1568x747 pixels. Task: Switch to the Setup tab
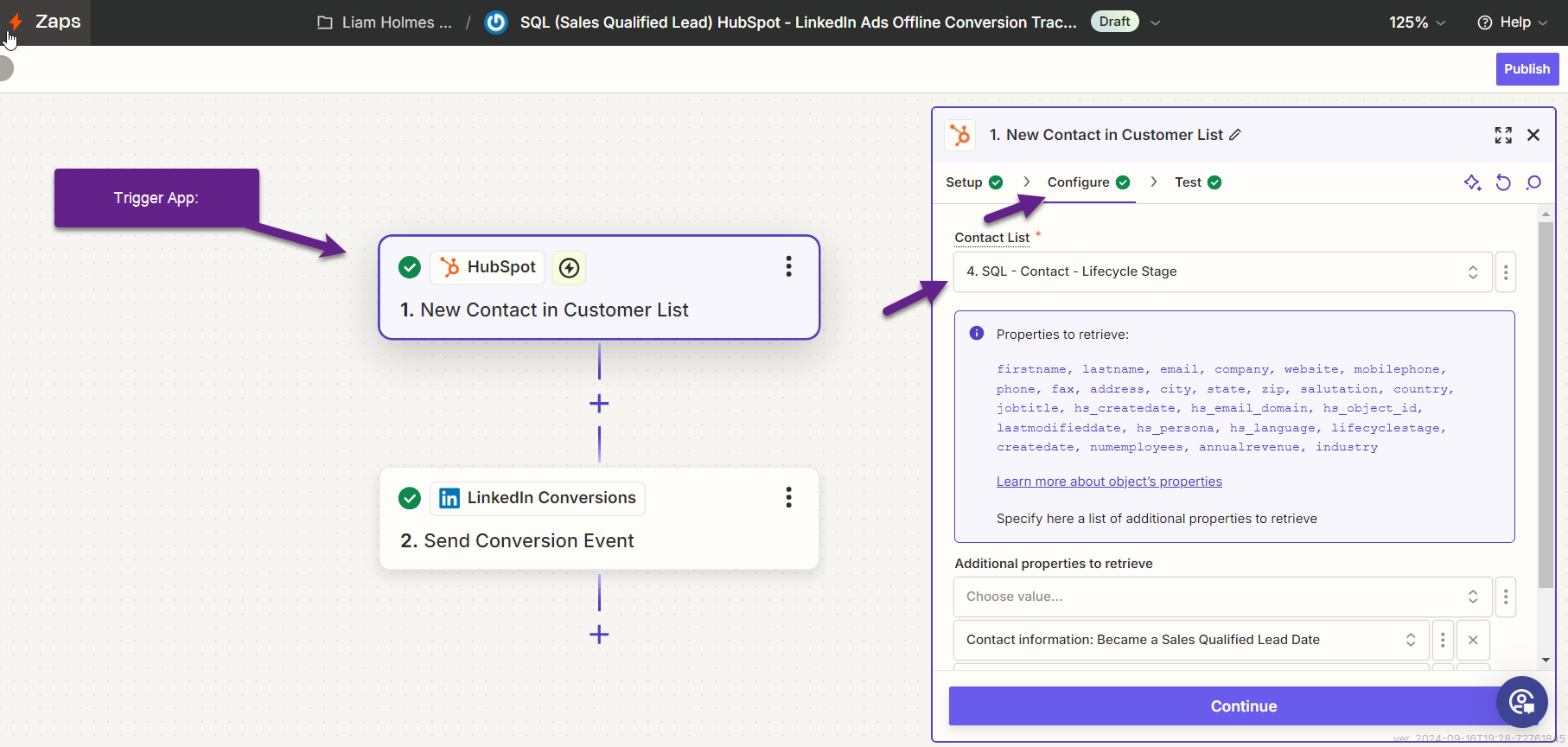(974, 182)
